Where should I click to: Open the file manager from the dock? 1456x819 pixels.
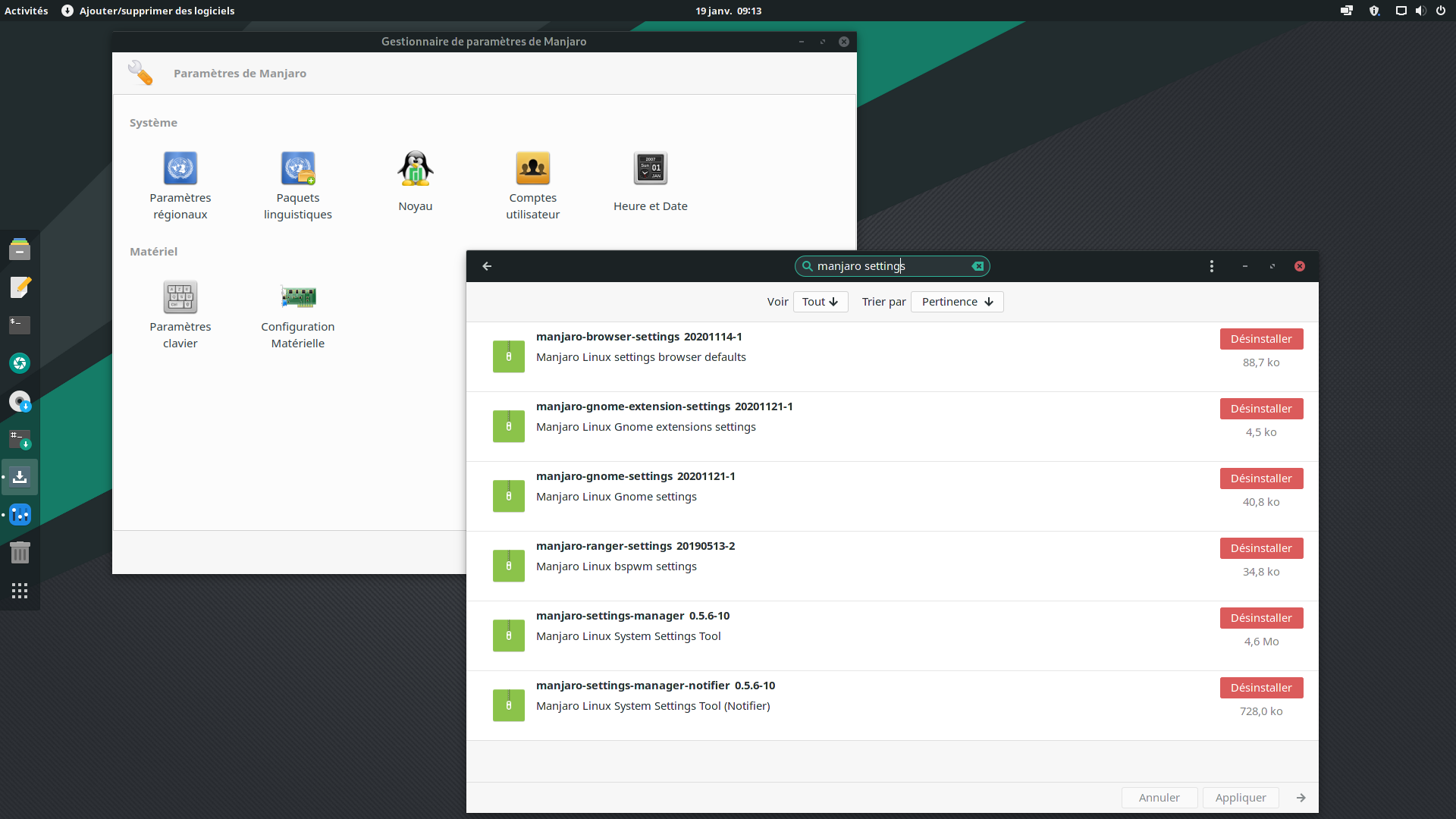tap(20, 249)
